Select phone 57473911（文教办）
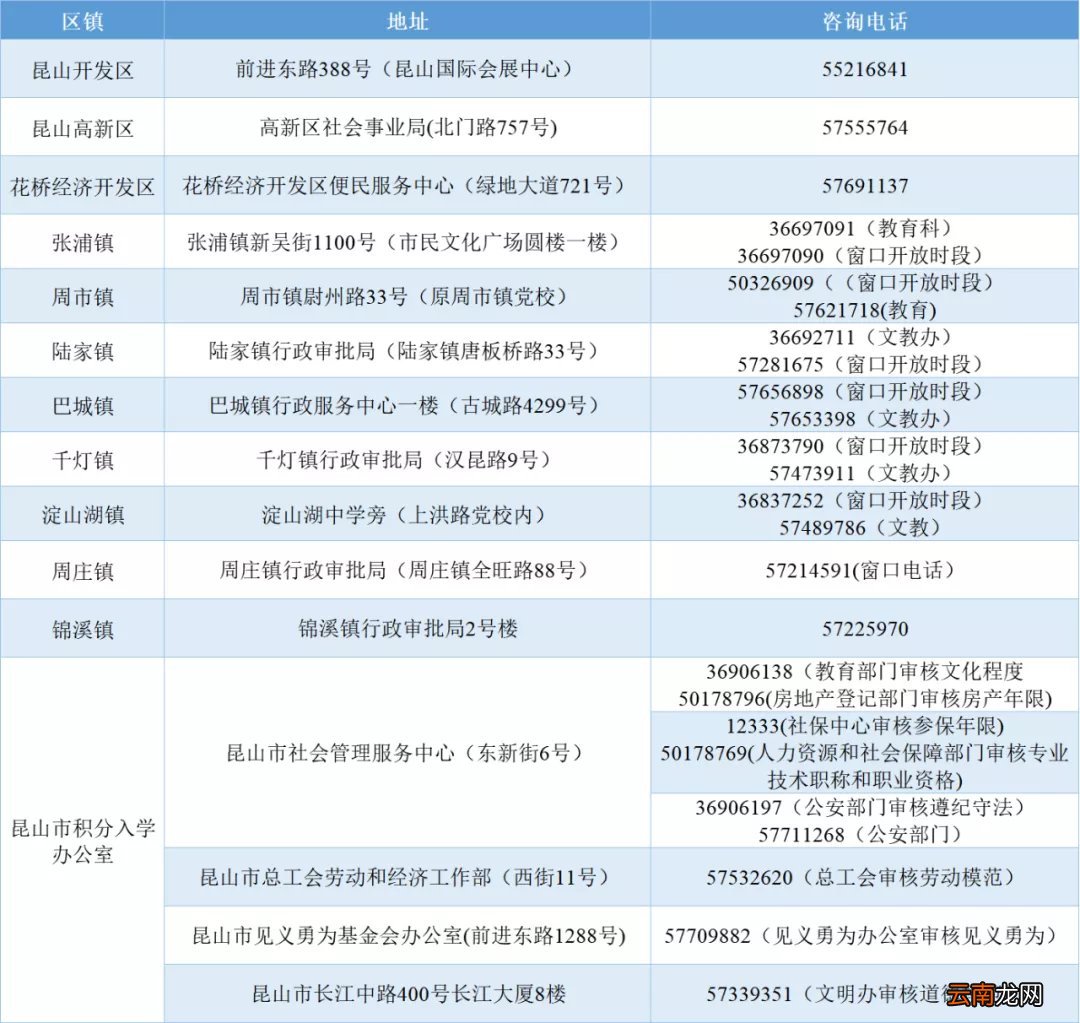The height and width of the screenshot is (1023, 1080). pos(864,473)
